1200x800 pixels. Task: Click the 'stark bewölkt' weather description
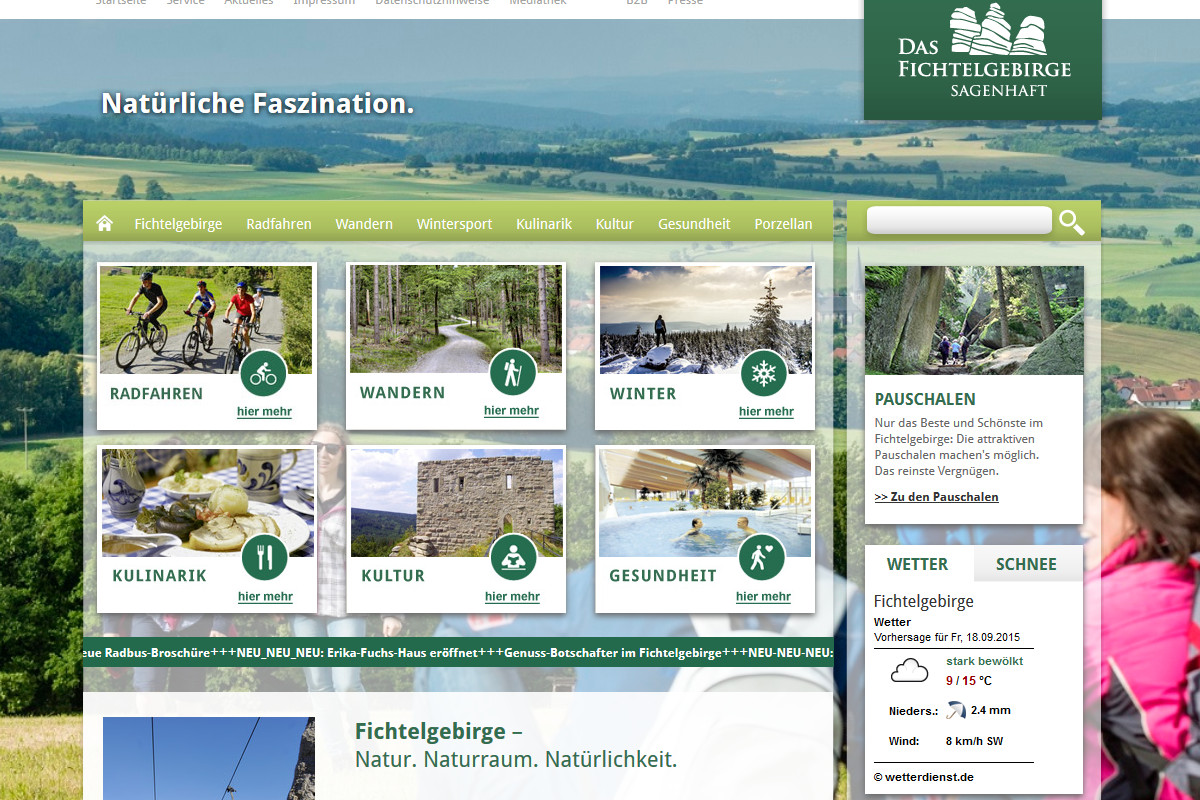coord(985,661)
